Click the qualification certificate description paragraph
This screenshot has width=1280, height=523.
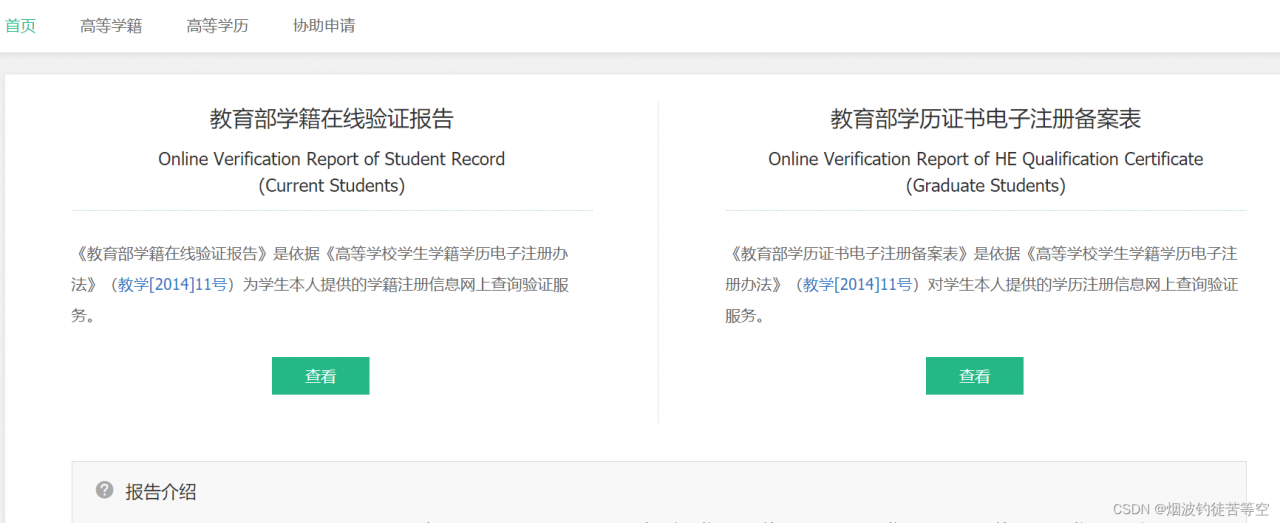982,285
